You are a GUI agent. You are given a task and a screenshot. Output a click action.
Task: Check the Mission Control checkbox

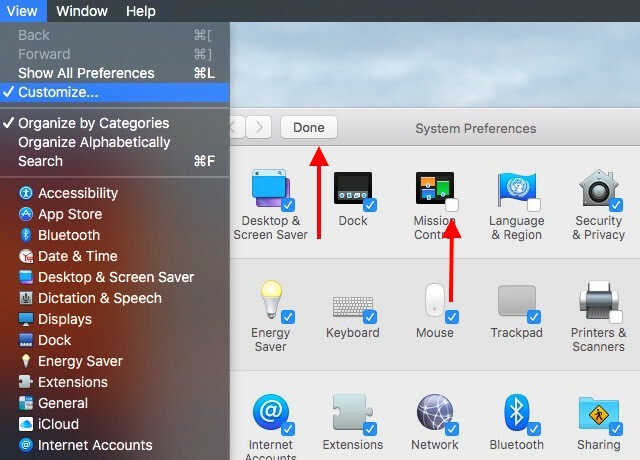coord(452,205)
